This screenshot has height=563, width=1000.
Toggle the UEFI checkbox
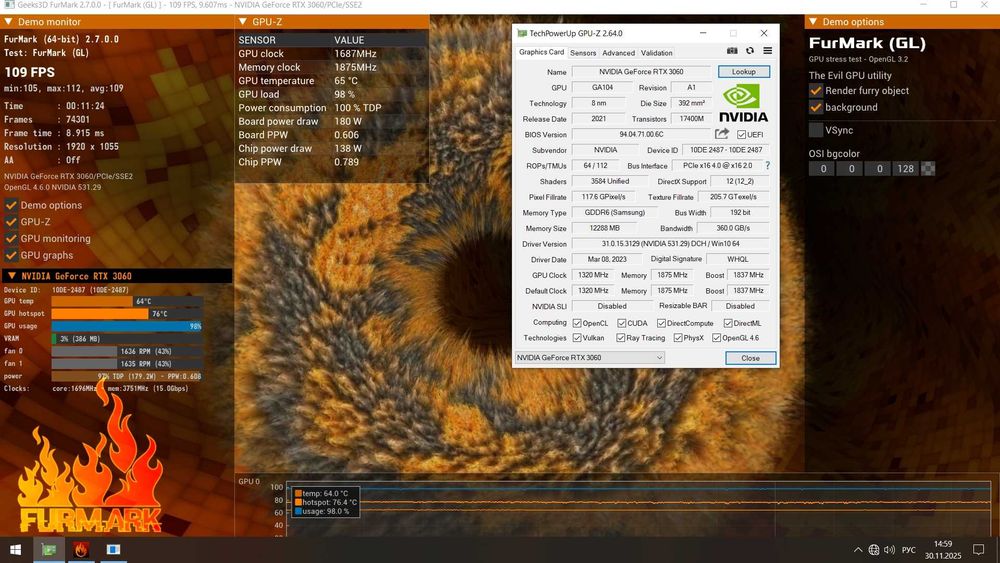[741, 135]
